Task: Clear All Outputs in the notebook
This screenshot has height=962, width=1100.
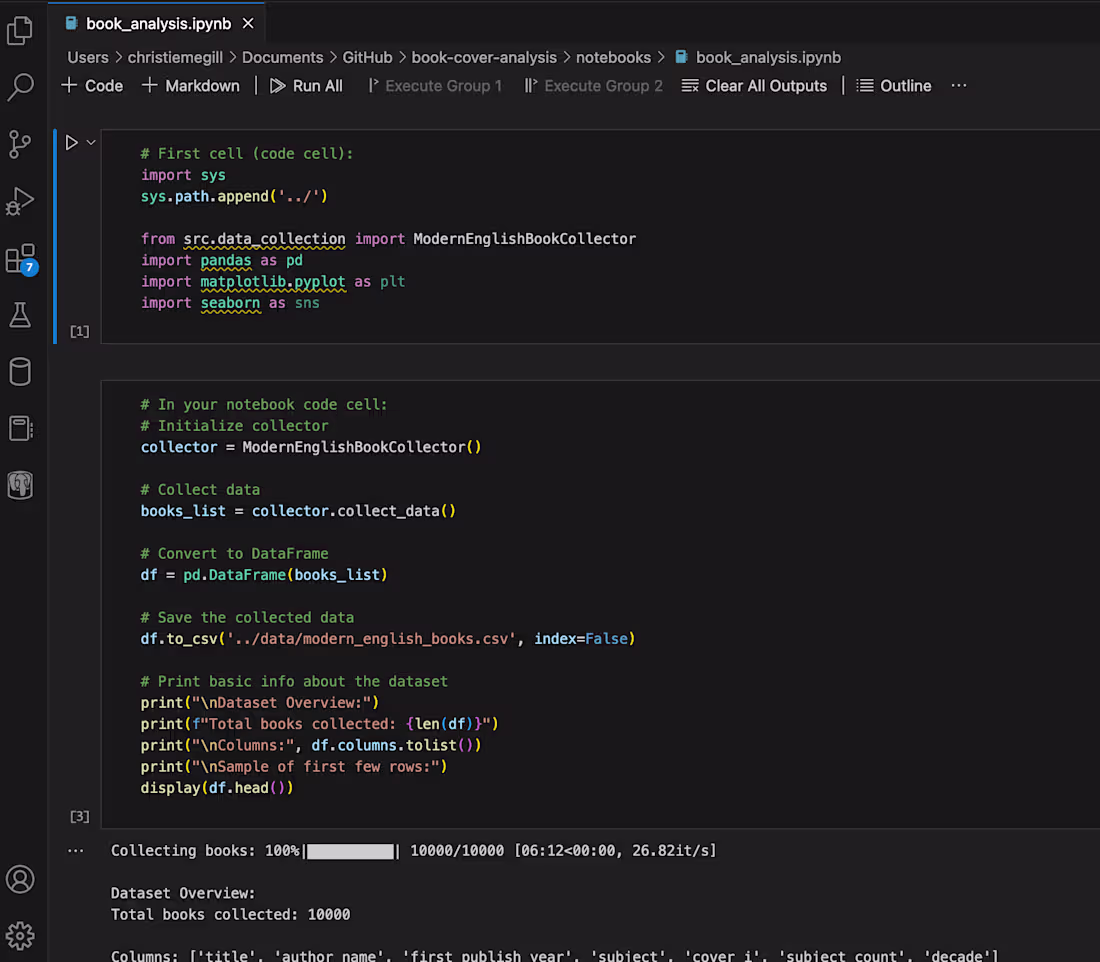Action: (x=754, y=86)
